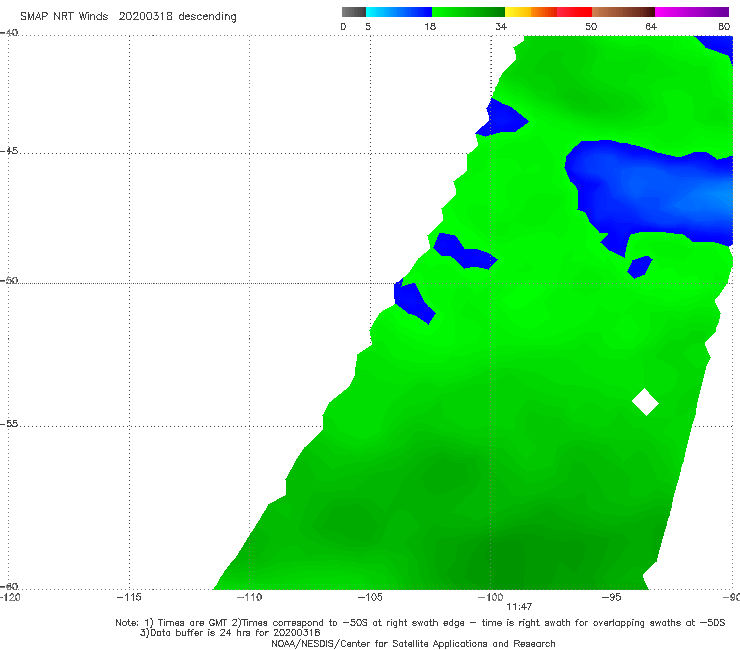Click the longitude label '-110'
This screenshot has width=740, height=650.
249,597
